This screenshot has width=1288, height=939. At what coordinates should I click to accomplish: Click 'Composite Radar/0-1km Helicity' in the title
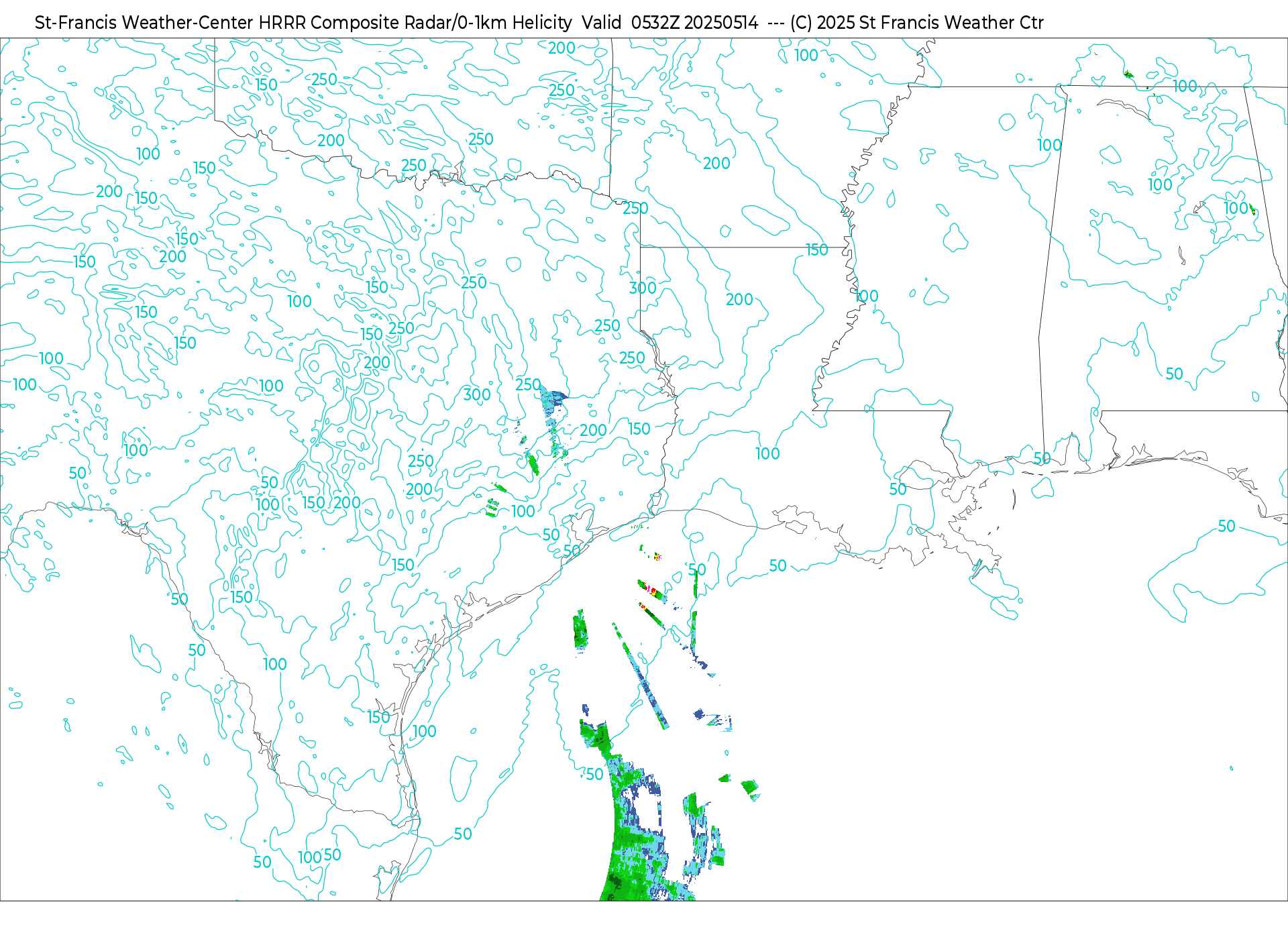click(x=441, y=23)
